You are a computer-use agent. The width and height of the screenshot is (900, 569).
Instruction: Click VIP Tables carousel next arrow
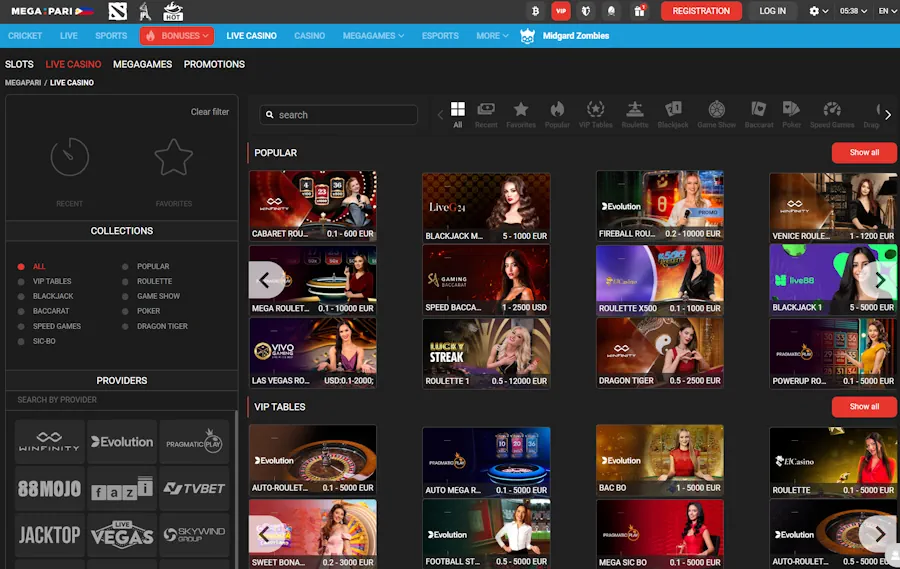tap(878, 534)
